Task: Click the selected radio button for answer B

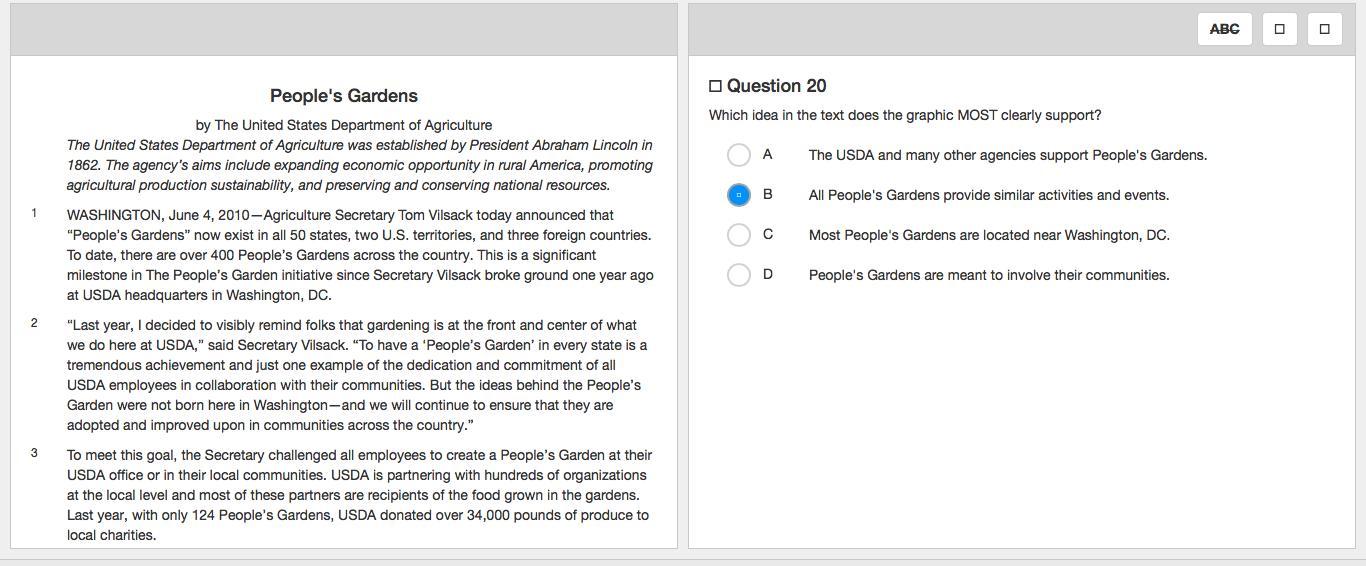Action: pos(739,195)
